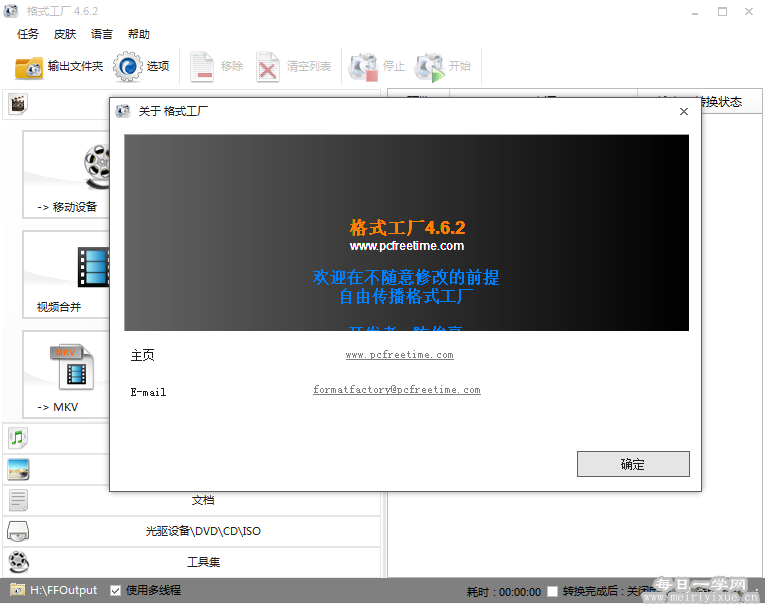Image resolution: width=765 pixels, height=604 pixels.
Task: Click the 清空列表 red X icon
Action: 267,67
